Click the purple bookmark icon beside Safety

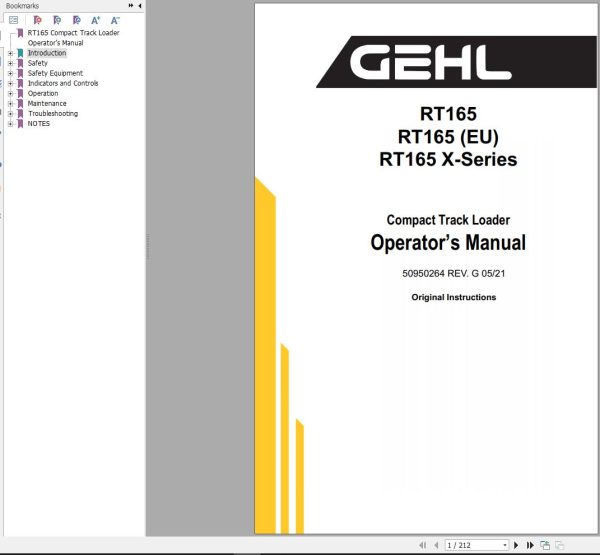[x=20, y=63]
